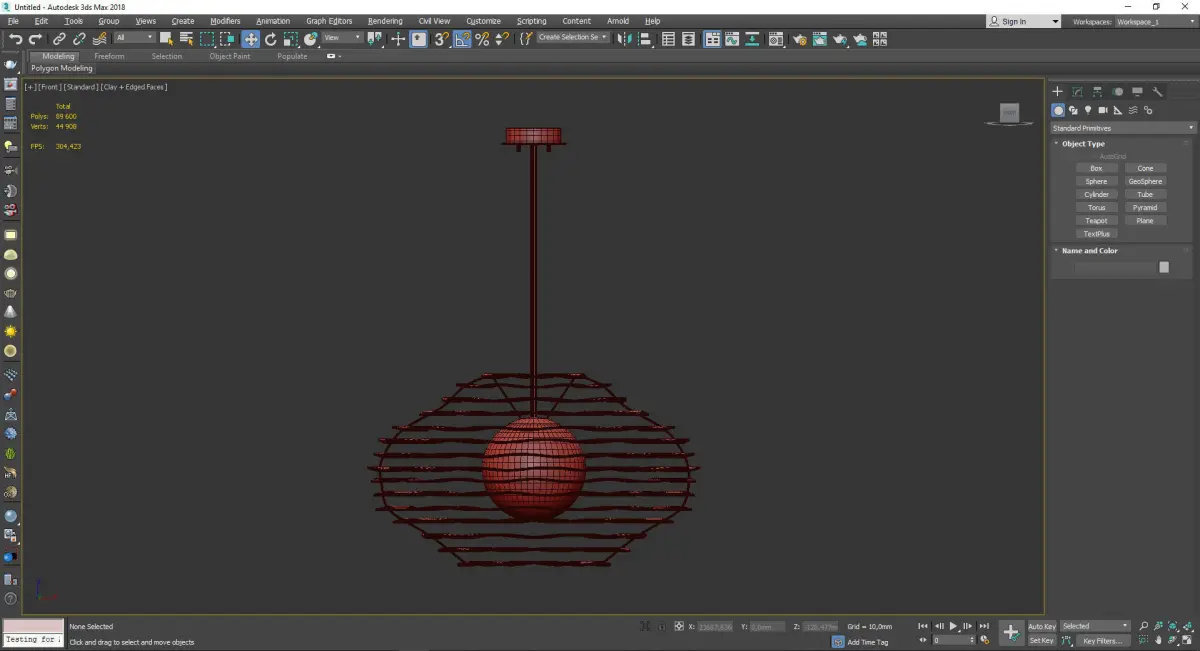Click Bind to Space Warp icon
Screen dimensions: 1200x651
99,39
